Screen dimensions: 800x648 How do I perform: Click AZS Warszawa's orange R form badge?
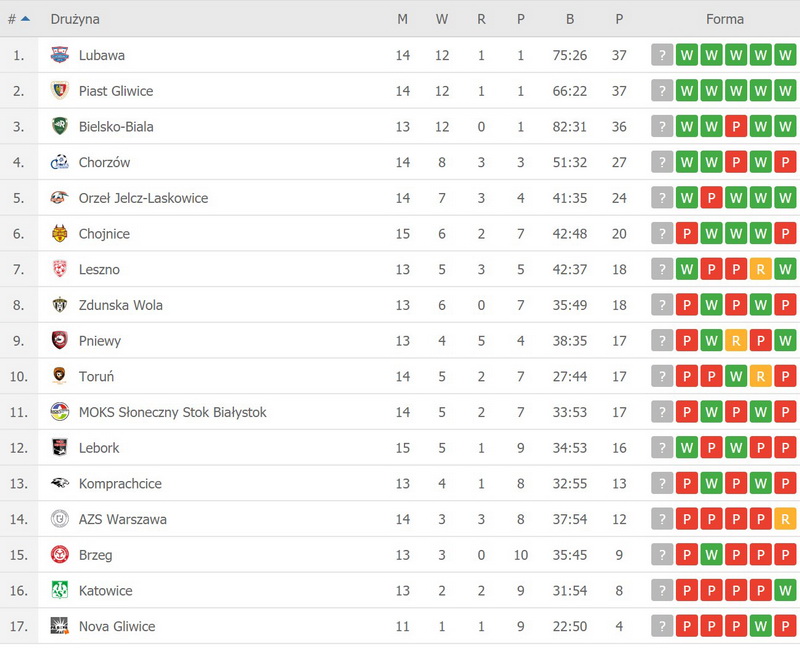[x=785, y=520]
